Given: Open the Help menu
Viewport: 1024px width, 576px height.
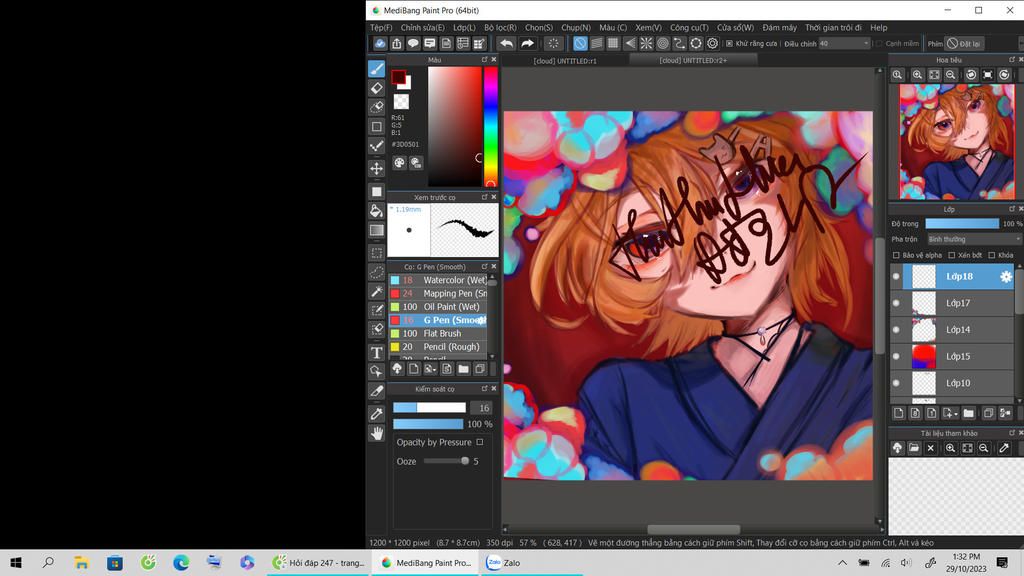Looking at the screenshot, I should point(878,27).
